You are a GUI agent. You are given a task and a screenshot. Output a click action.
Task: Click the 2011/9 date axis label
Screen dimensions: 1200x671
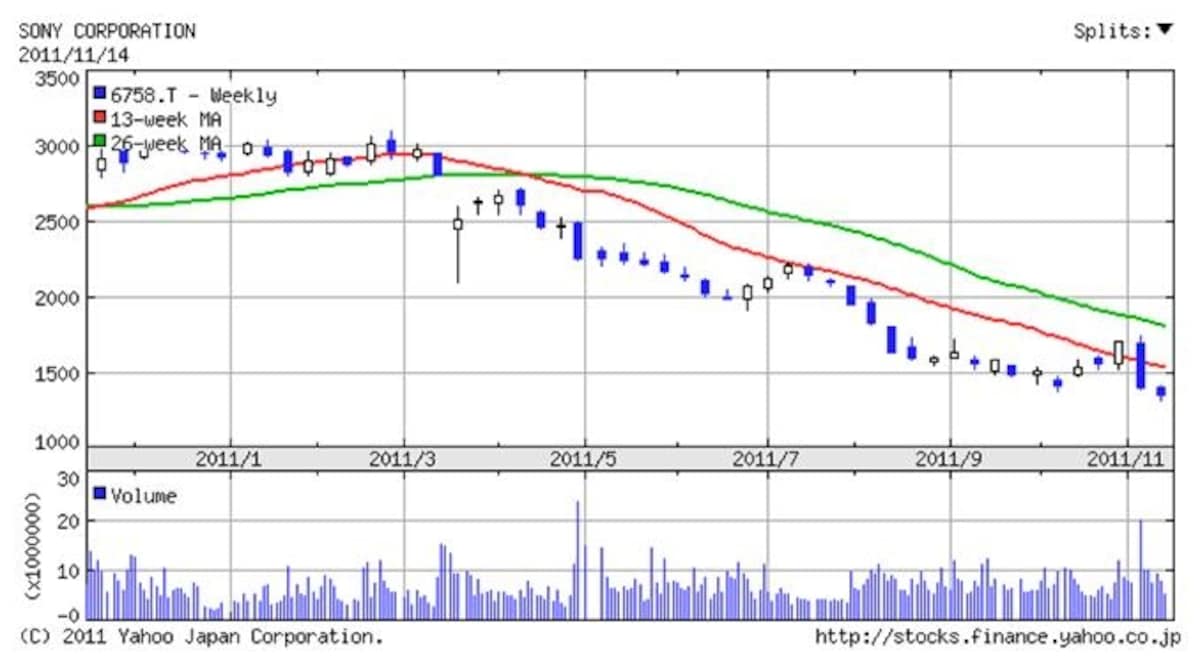click(x=949, y=459)
